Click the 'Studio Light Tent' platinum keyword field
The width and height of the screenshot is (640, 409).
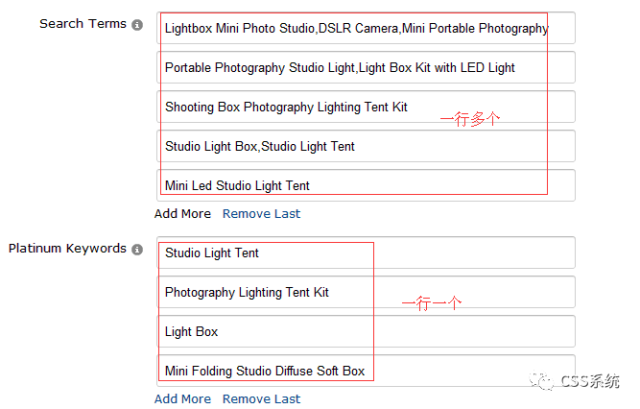pyautogui.click(x=365, y=253)
